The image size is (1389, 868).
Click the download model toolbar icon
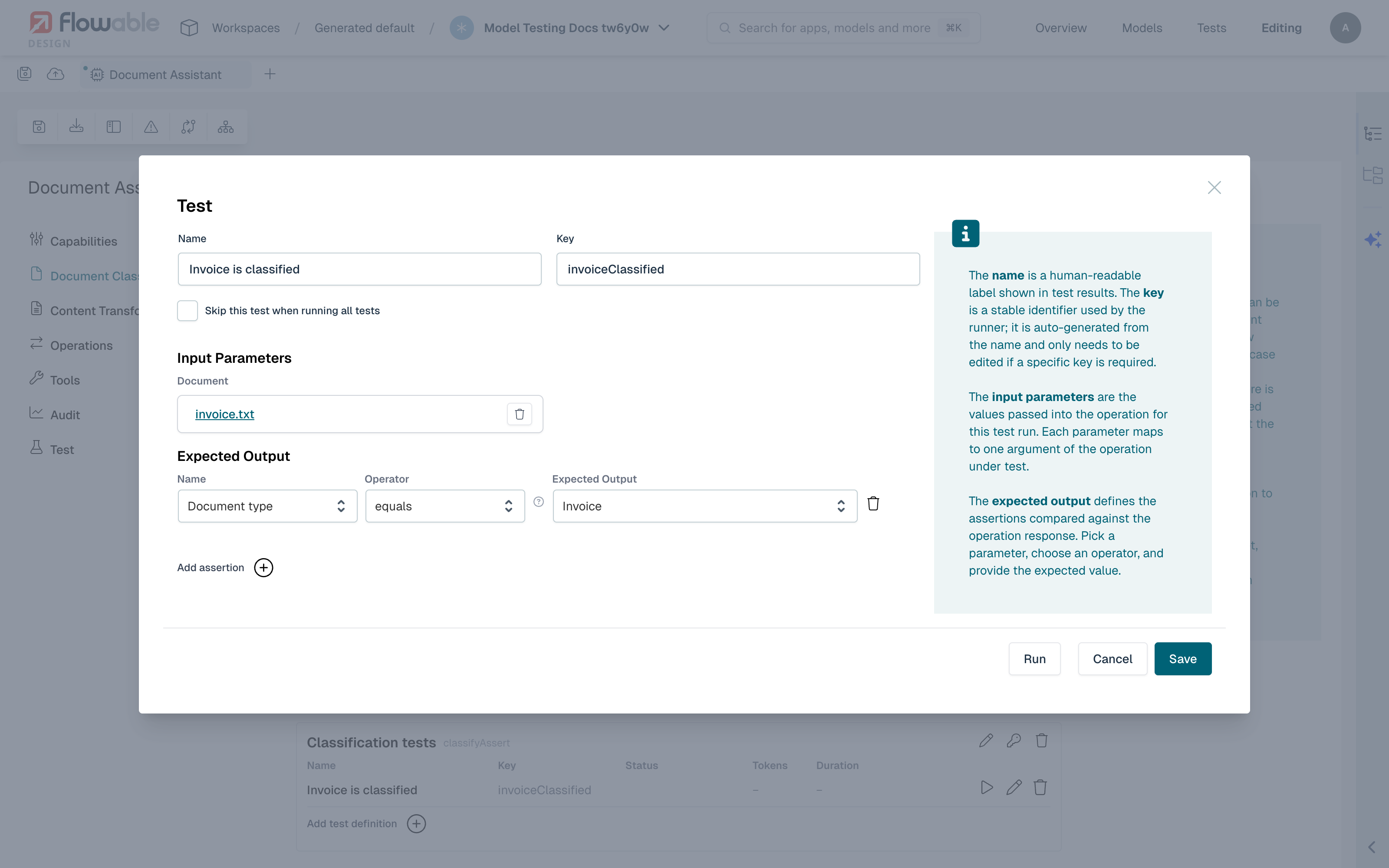(x=76, y=127)
